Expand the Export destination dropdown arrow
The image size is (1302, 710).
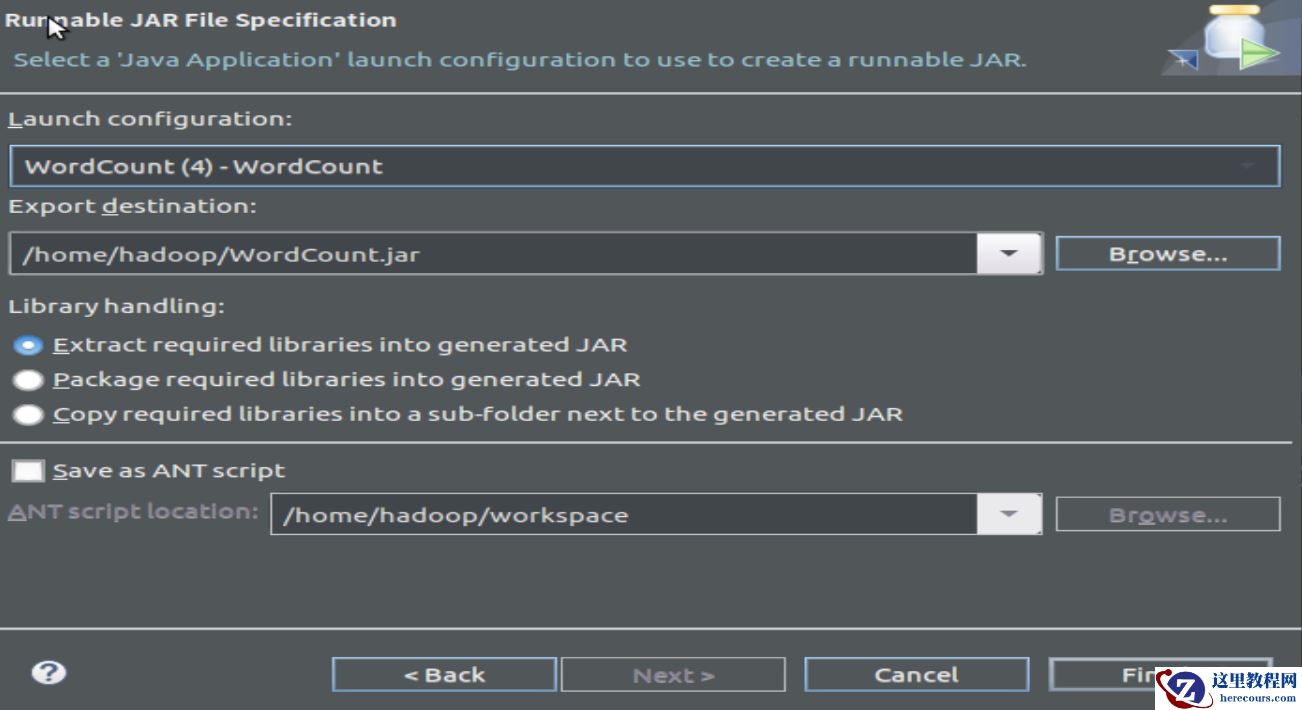(x=1008, y=254)
